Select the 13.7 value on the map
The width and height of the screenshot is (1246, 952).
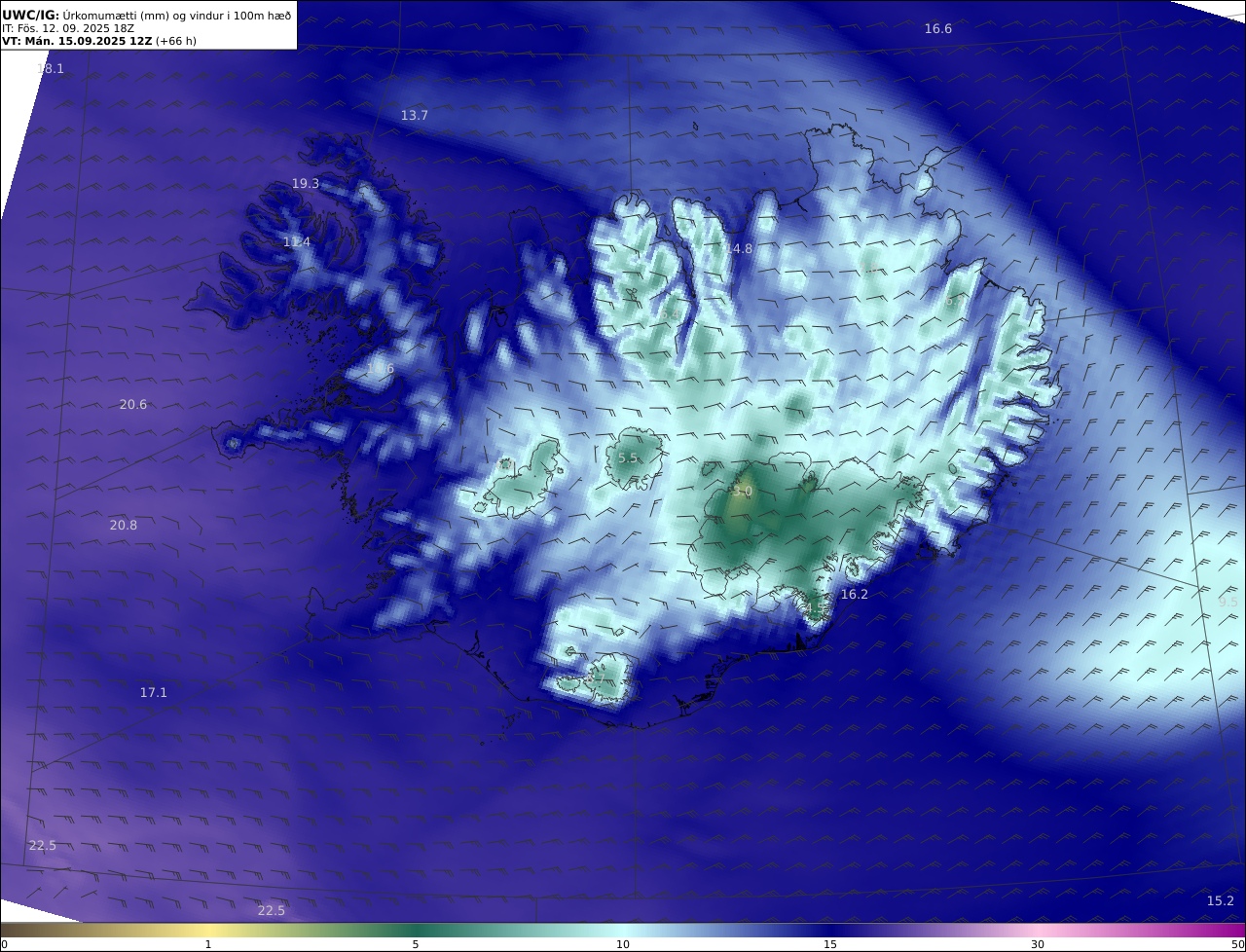click(x=414, y=115)
